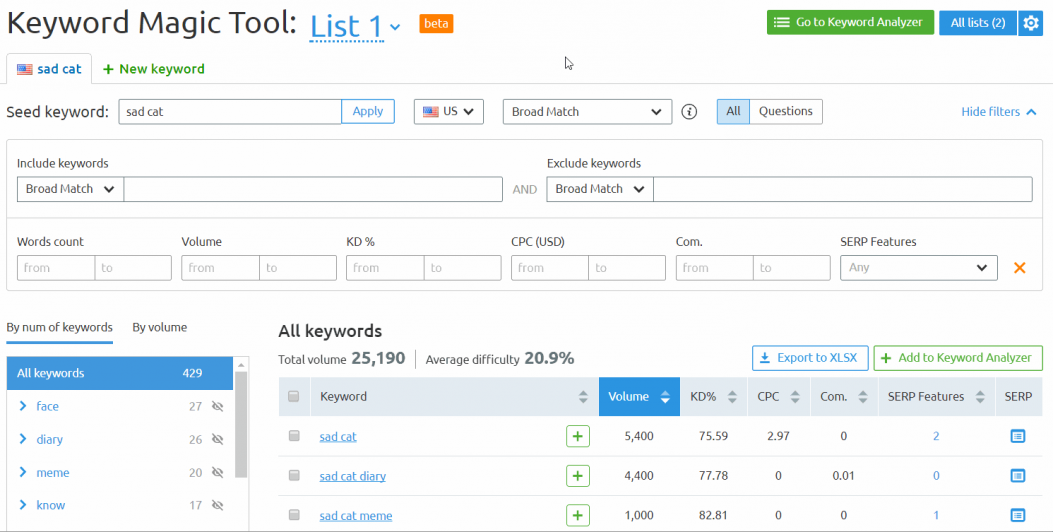Switch to 'By volume' tab
Viewport: 1053px width, 532px height.
pyautogui.click(x=160, y=328)
